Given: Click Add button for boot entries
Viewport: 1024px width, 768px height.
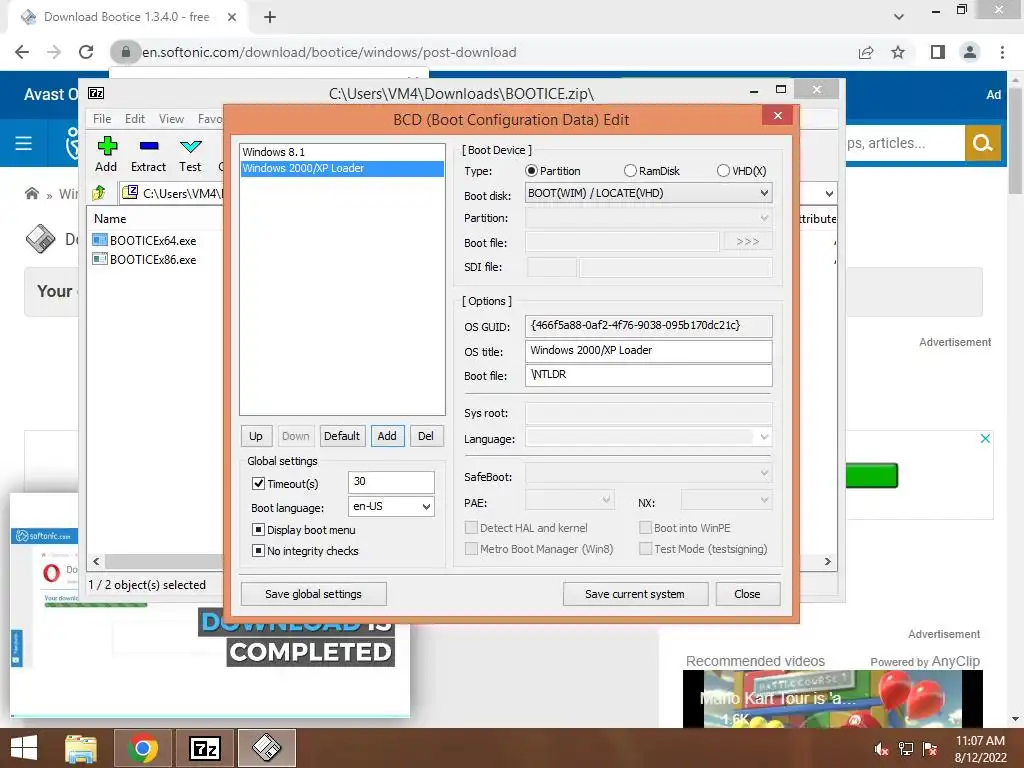Looking at the screenshot, I should (387, 436).
